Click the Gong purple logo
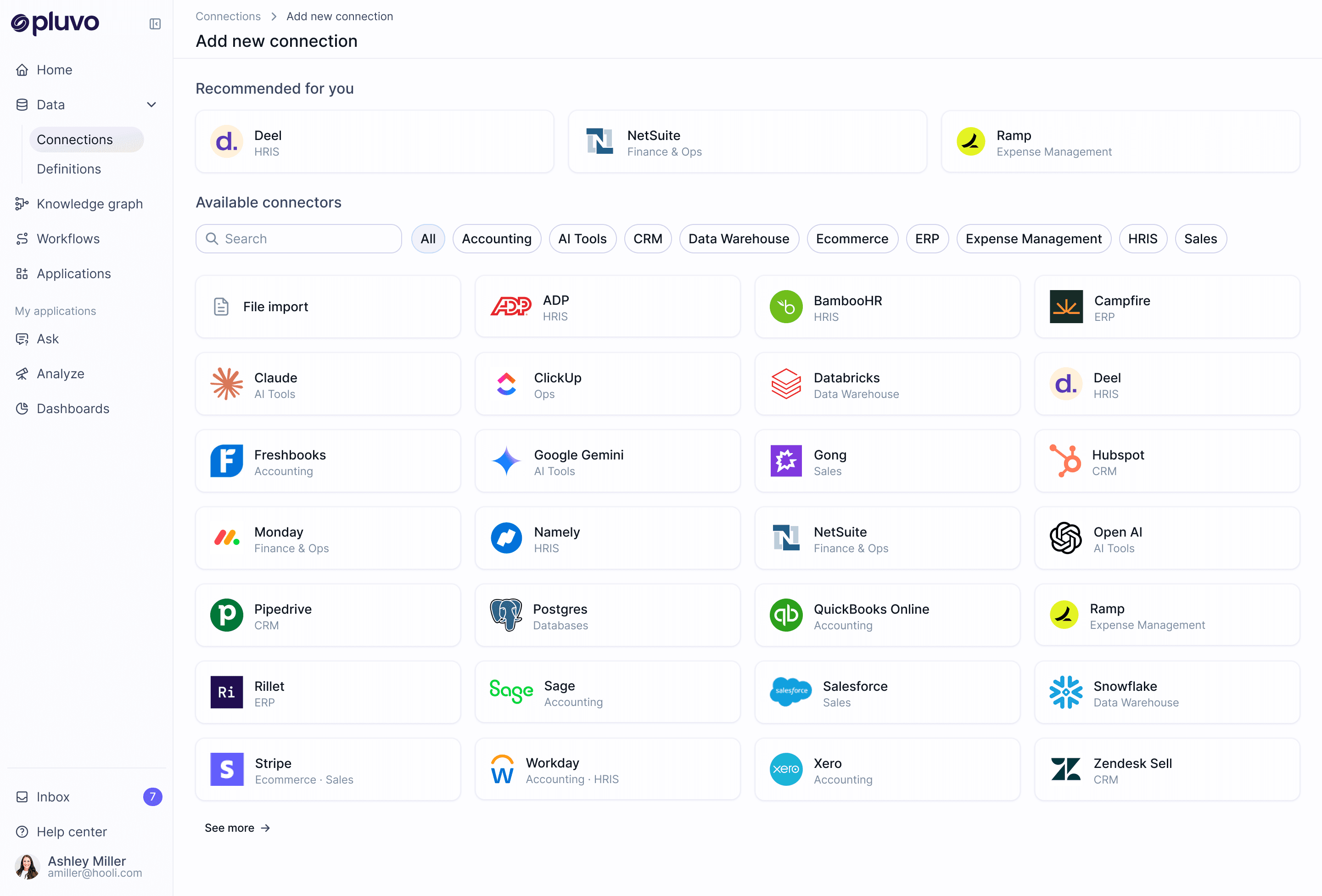Screen dimensions: 1322x896 tap(786, 461)
